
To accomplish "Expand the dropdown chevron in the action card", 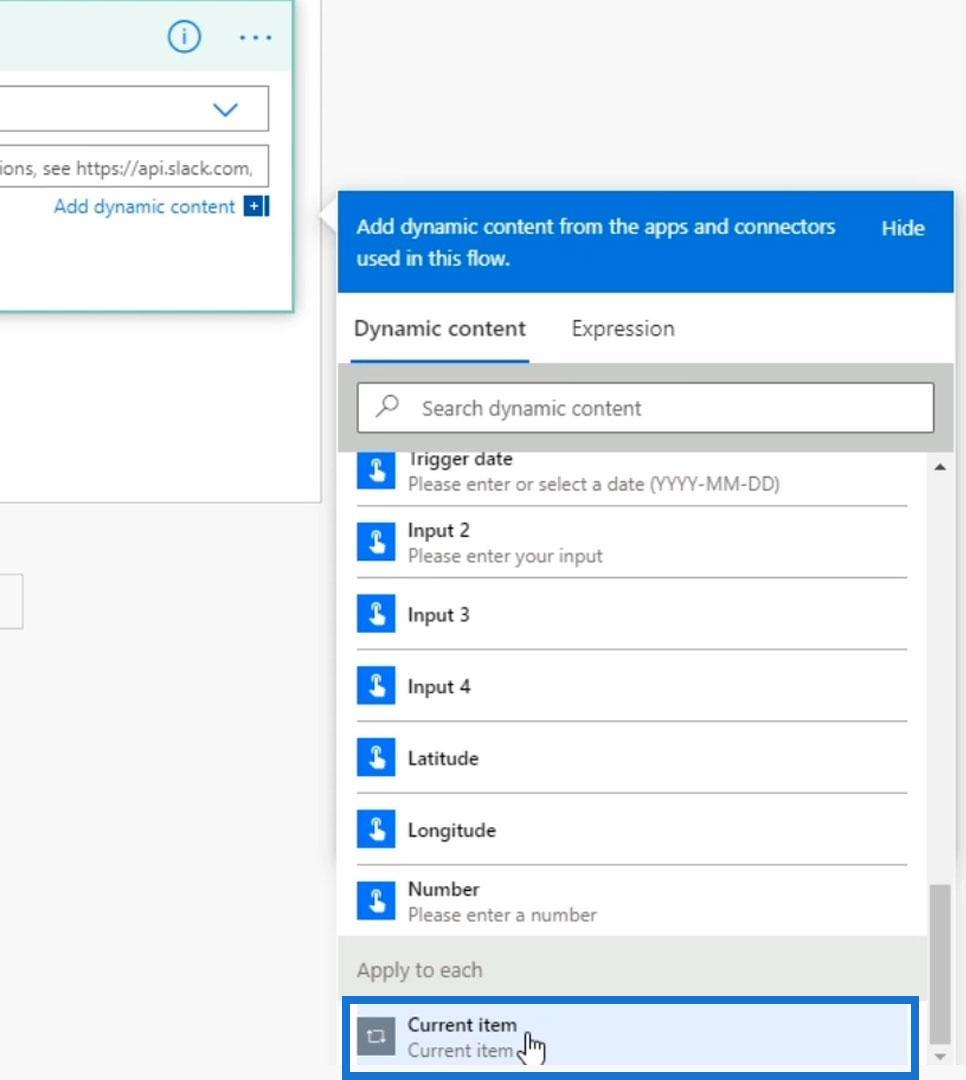I will [225, 109].
